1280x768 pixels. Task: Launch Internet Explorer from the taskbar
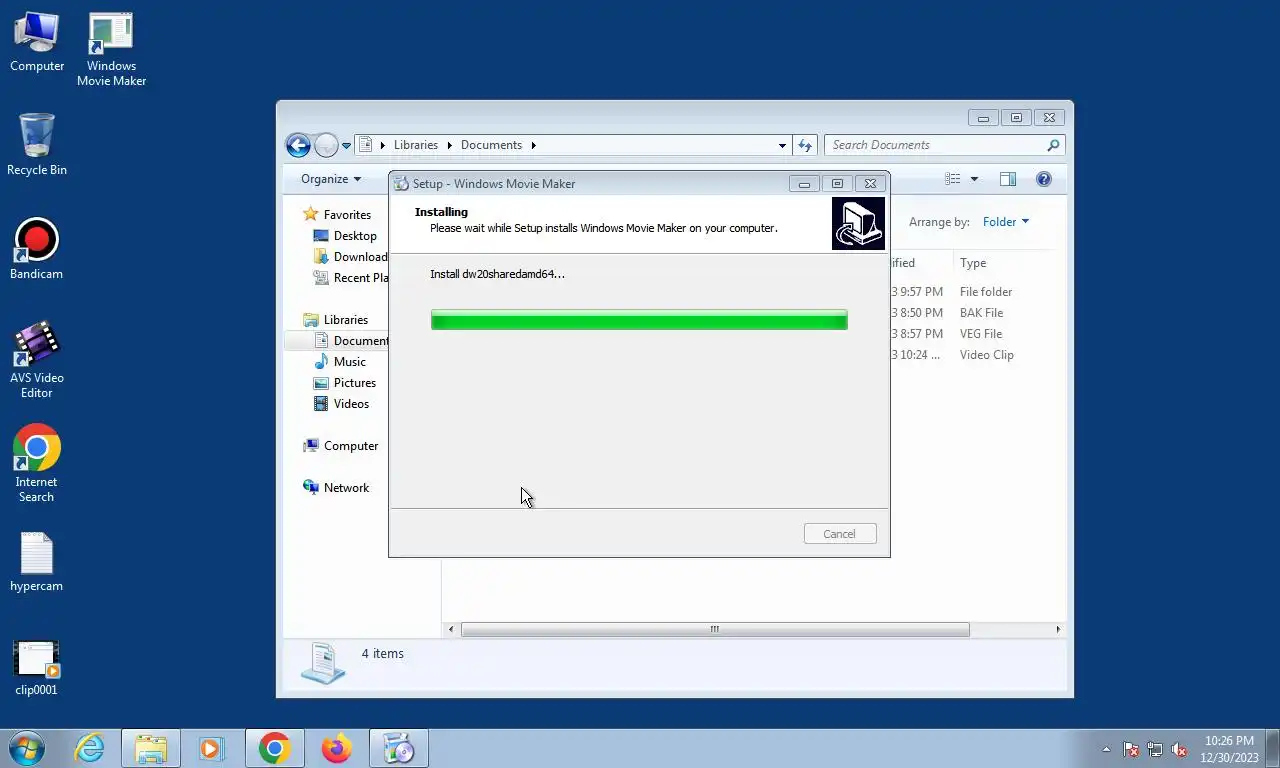[90, 748]
